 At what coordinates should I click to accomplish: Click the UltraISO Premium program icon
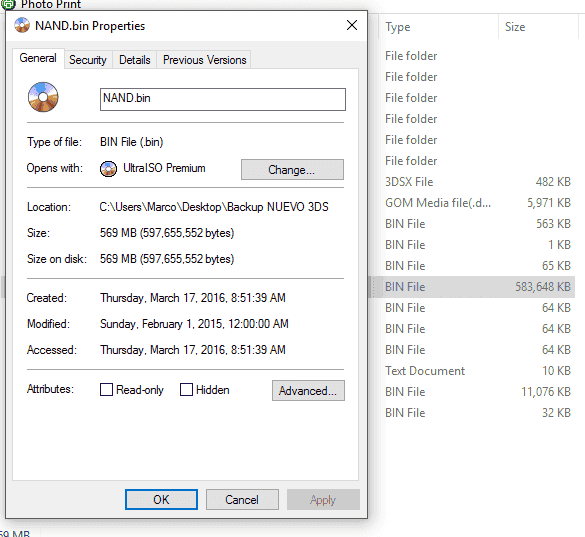click(108, 169)
